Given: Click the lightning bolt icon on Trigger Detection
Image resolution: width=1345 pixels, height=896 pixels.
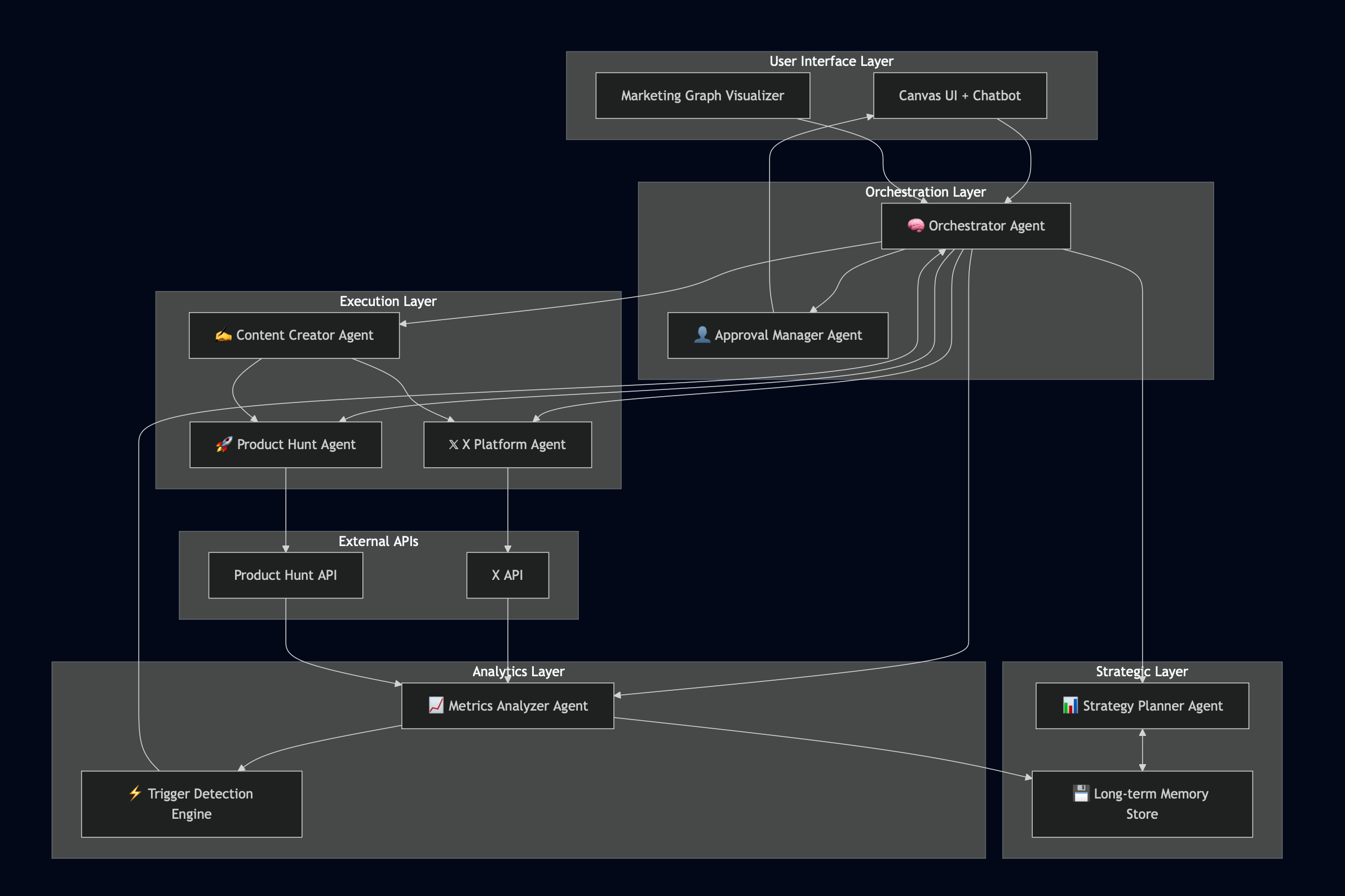Looking at the screenshot, I should pyautogui.click(x=135, y=793).
